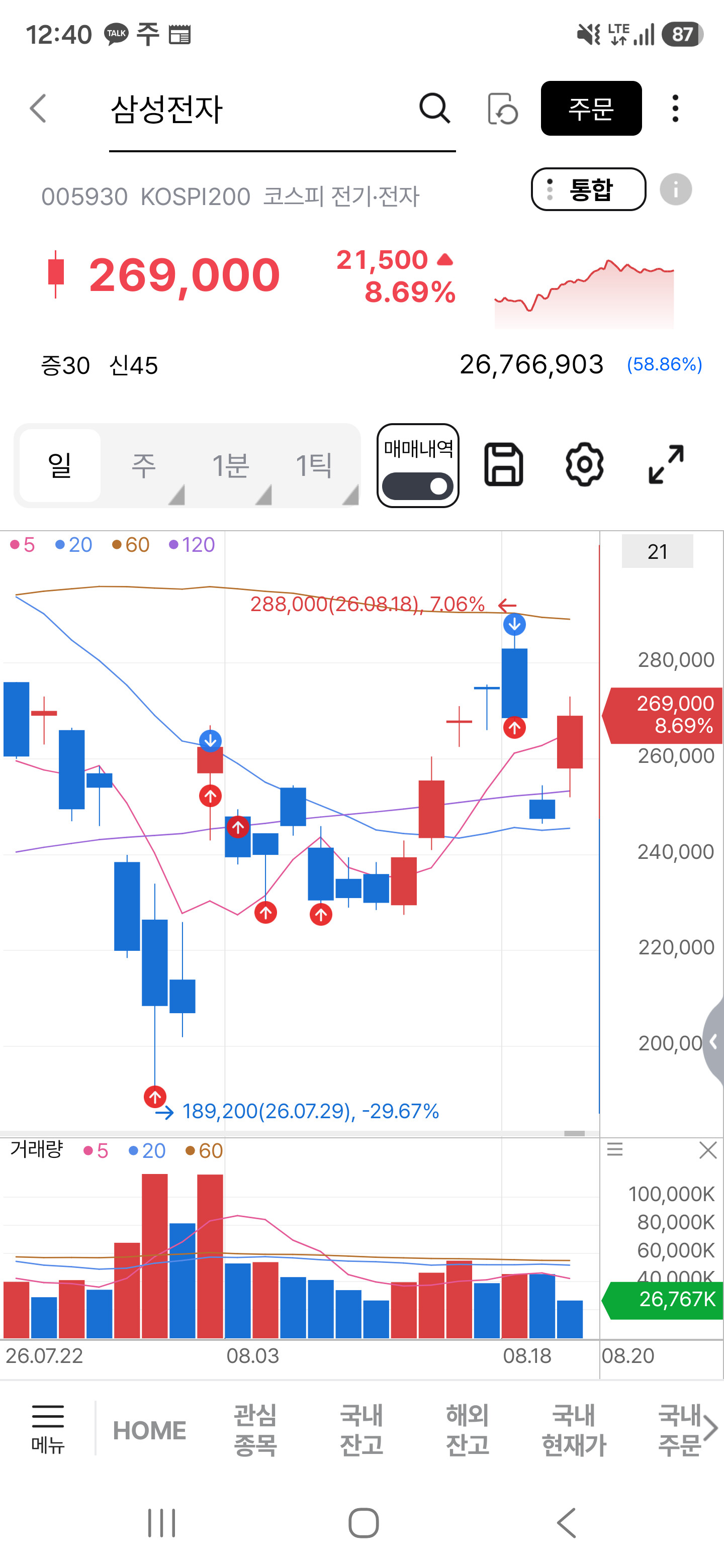Toggle volume 60 average legend
Image resolution: width=724 pixels, height=1568 pixels.
(x=204, y=1150)
